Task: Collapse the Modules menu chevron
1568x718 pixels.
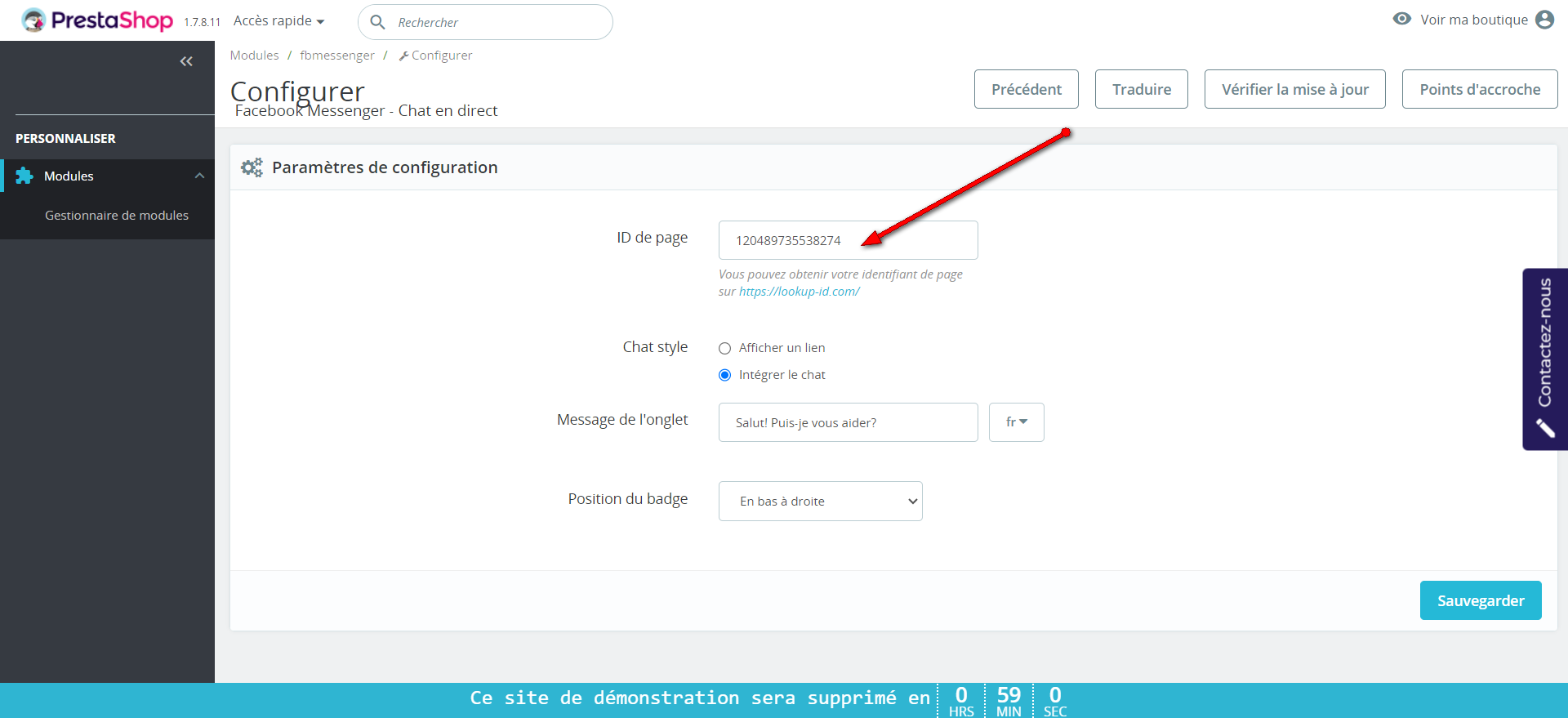Action: [x=199, y=176]
